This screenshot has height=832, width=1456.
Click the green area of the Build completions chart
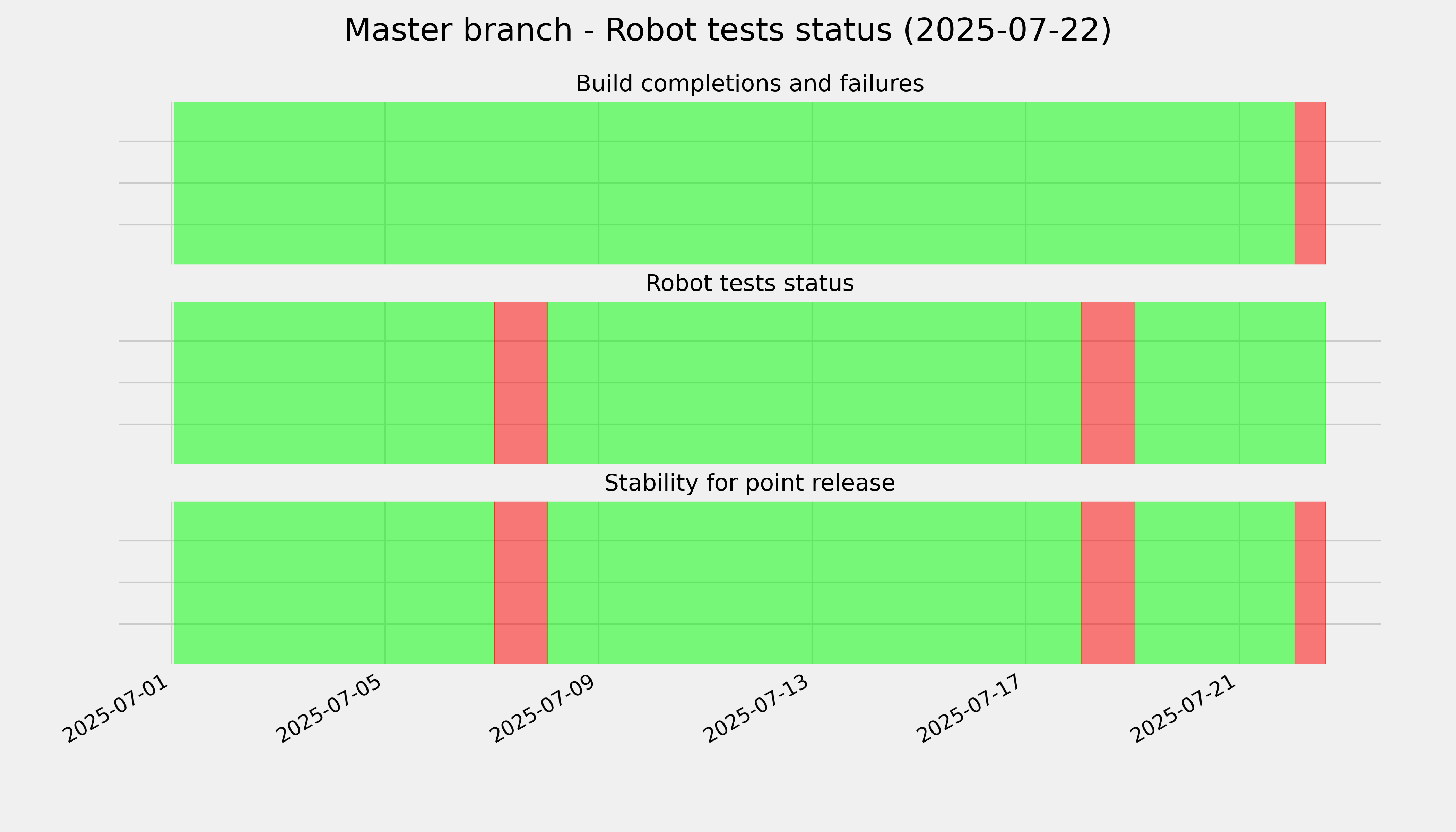tap(734, 183)
